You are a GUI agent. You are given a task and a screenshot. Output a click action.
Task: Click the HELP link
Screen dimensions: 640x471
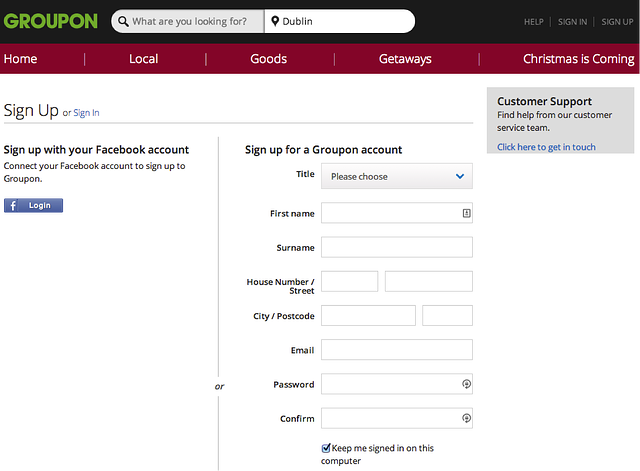click(534, 22)
